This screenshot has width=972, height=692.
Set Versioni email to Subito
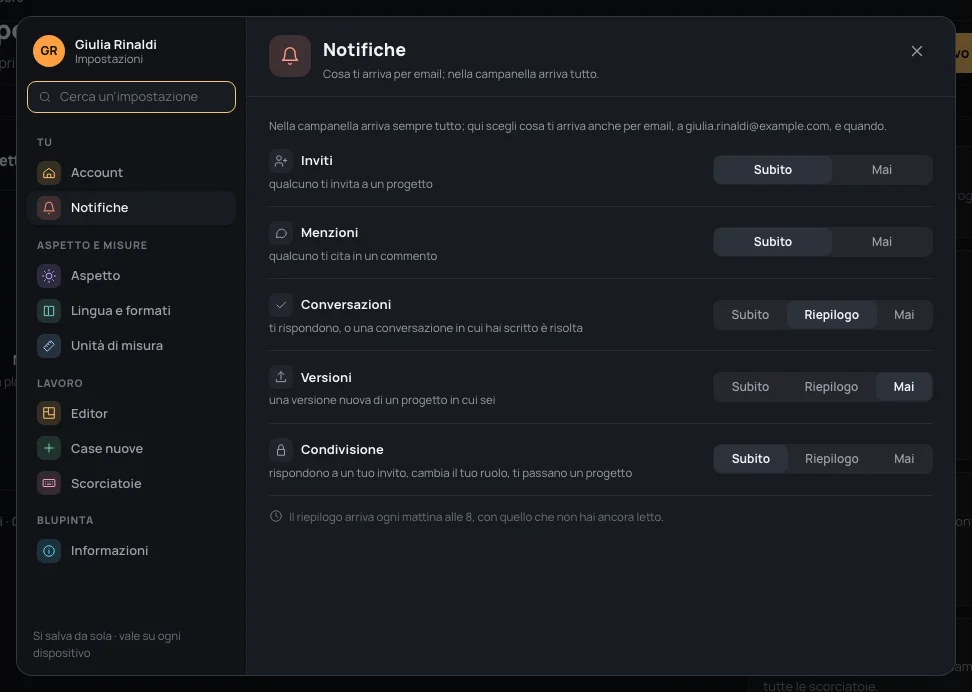(750, 387)
